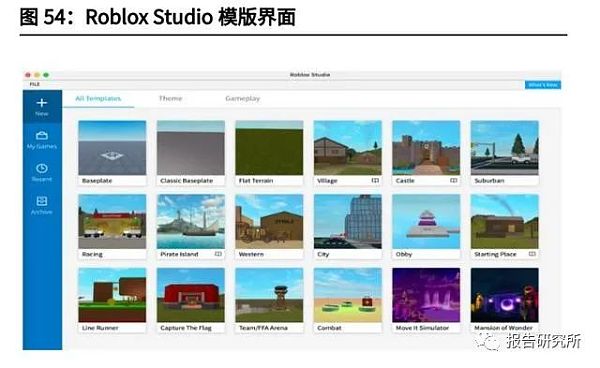Click the Combat label text
Screen dimensions: 600x368
tap(329, 328)
